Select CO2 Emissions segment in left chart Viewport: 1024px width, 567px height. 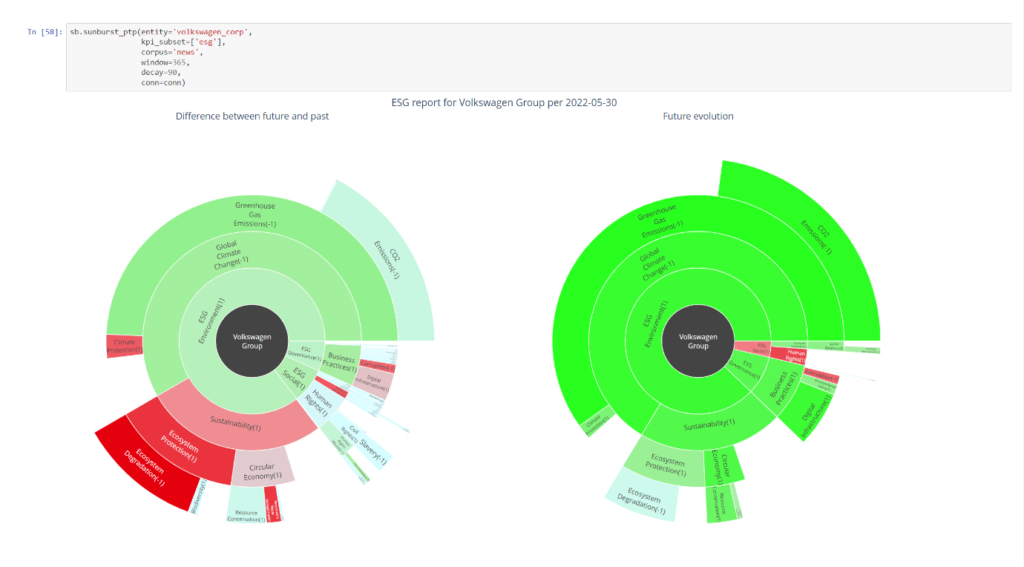[385, 258]
